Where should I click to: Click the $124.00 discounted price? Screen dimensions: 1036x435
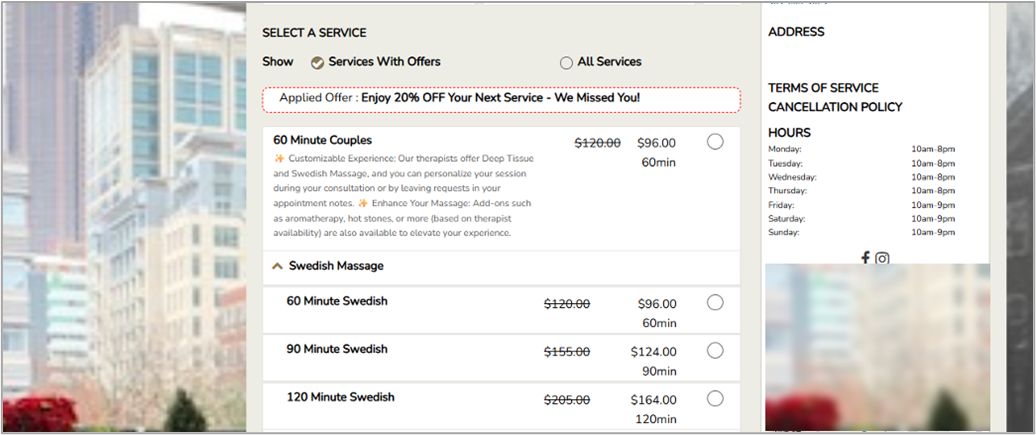click(x=653, y=352)
